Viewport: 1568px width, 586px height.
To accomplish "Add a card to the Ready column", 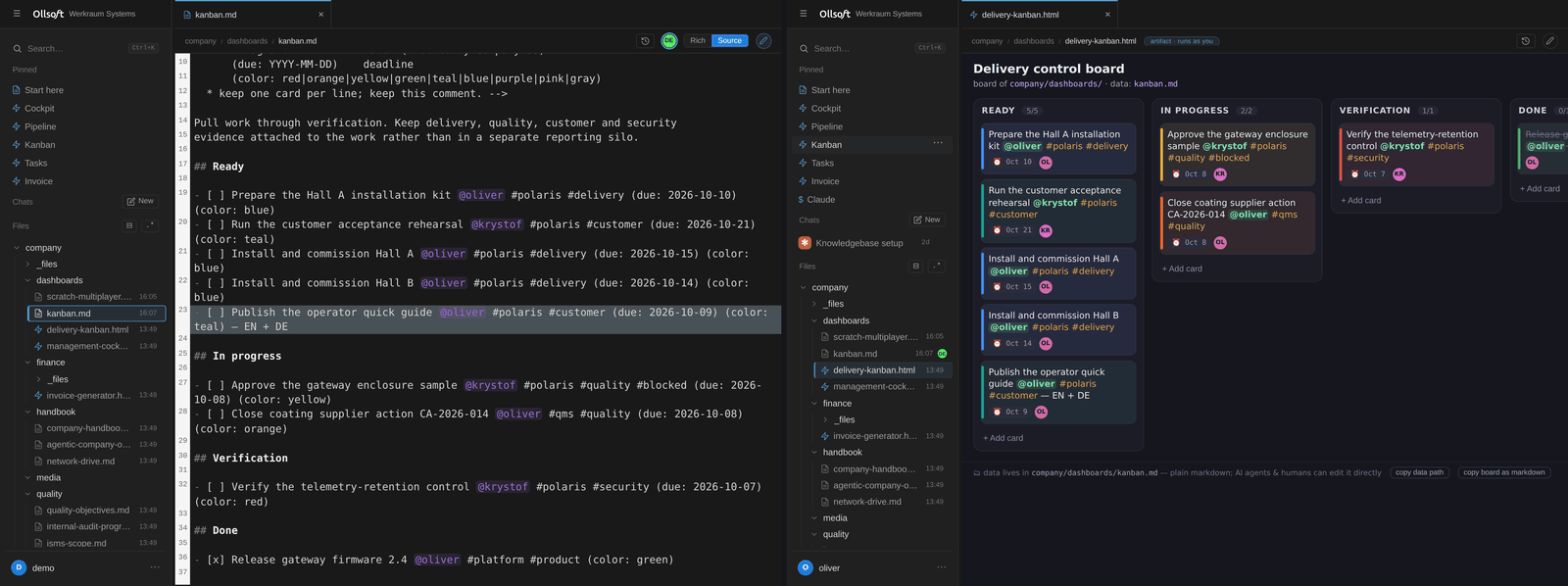I will coord(1004,438).
